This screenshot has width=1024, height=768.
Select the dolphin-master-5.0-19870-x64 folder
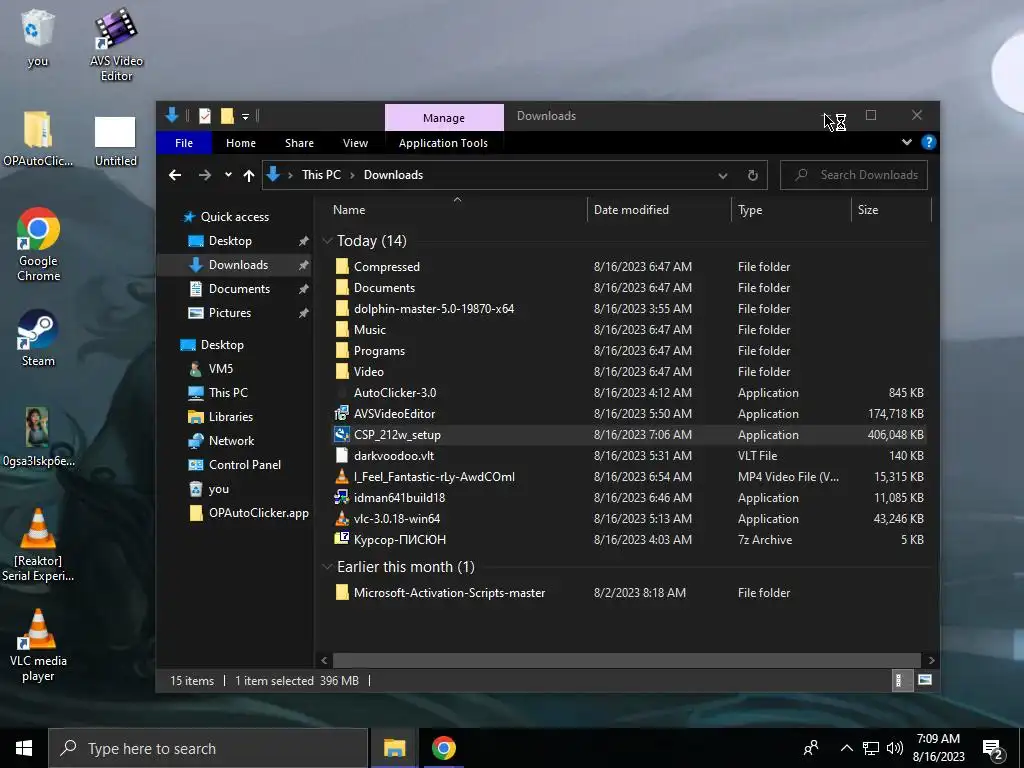point(434,309)
